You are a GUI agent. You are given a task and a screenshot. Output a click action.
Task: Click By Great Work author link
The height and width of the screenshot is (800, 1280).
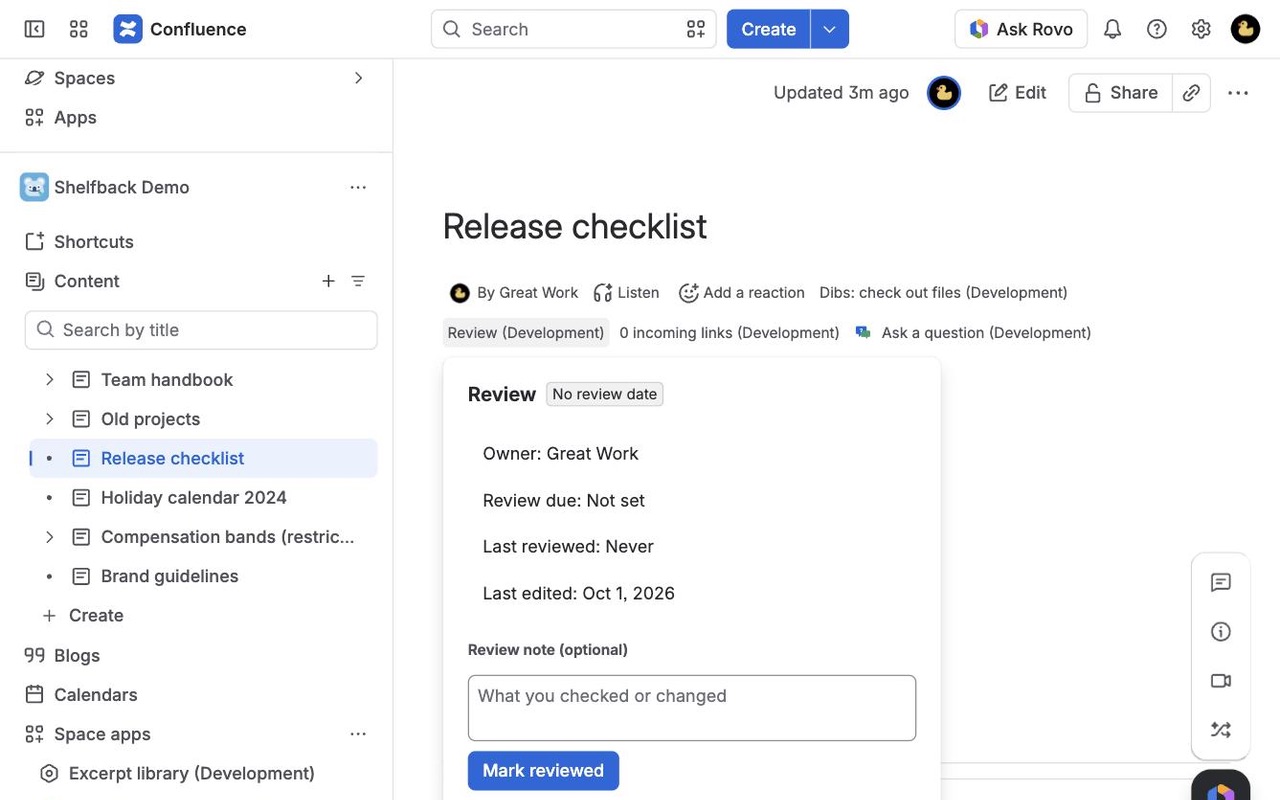tap(527, 293)
